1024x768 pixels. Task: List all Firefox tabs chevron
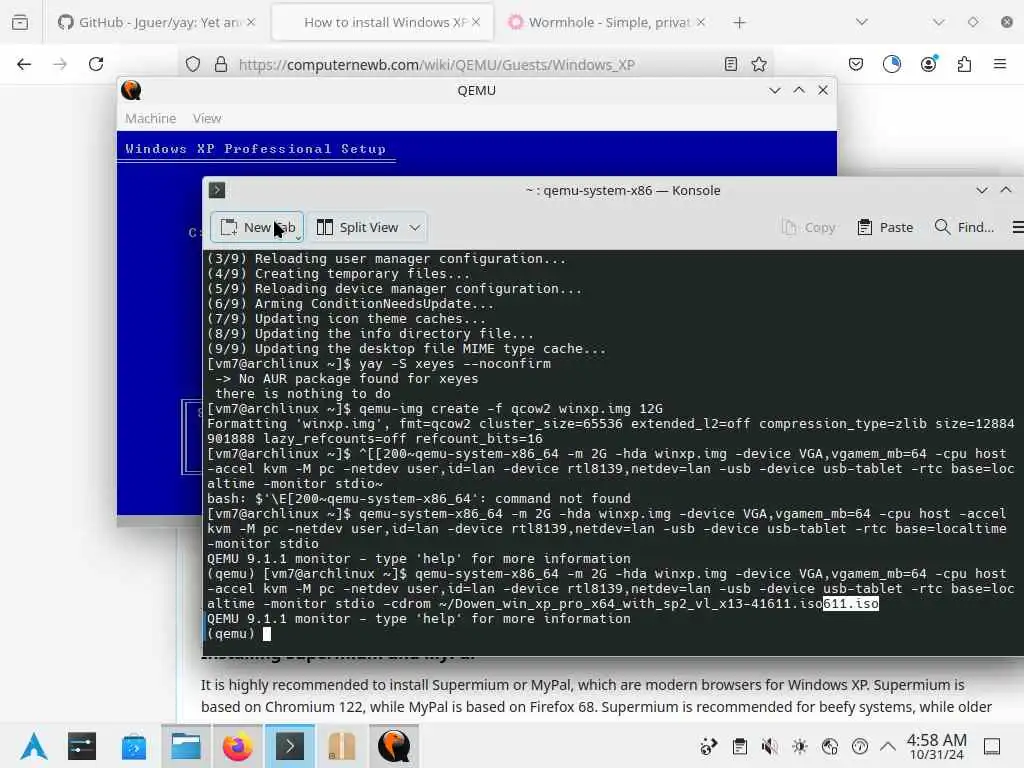[x=862, y=22]
